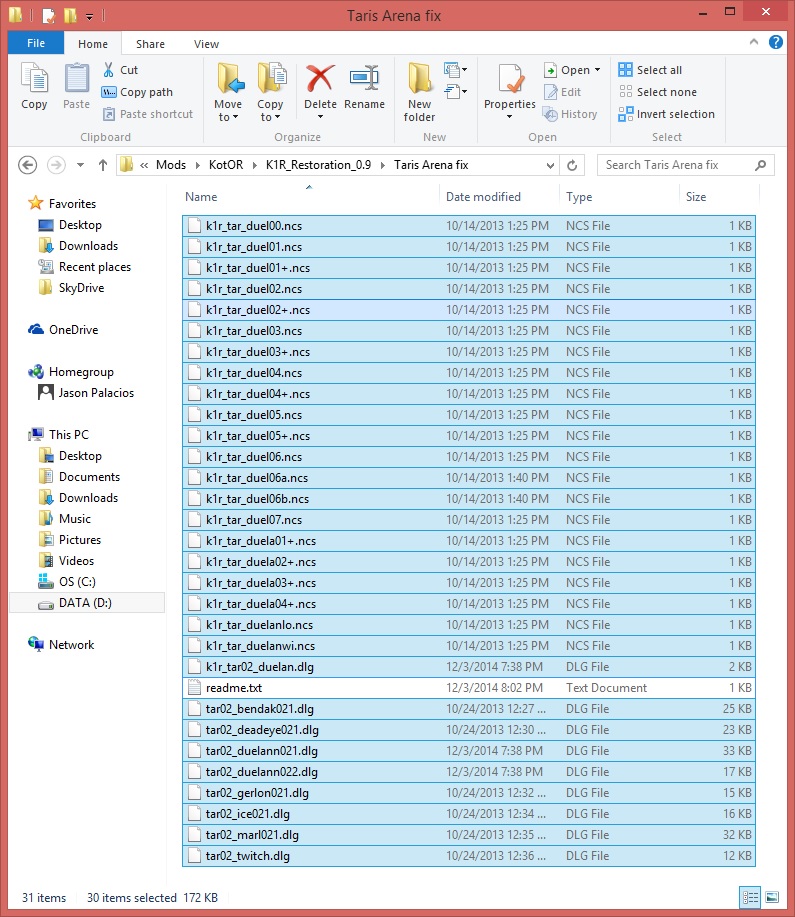The image size is (795, 917).
Task: Open Explorer Help with the question mark icon
Action: (776, 42)
